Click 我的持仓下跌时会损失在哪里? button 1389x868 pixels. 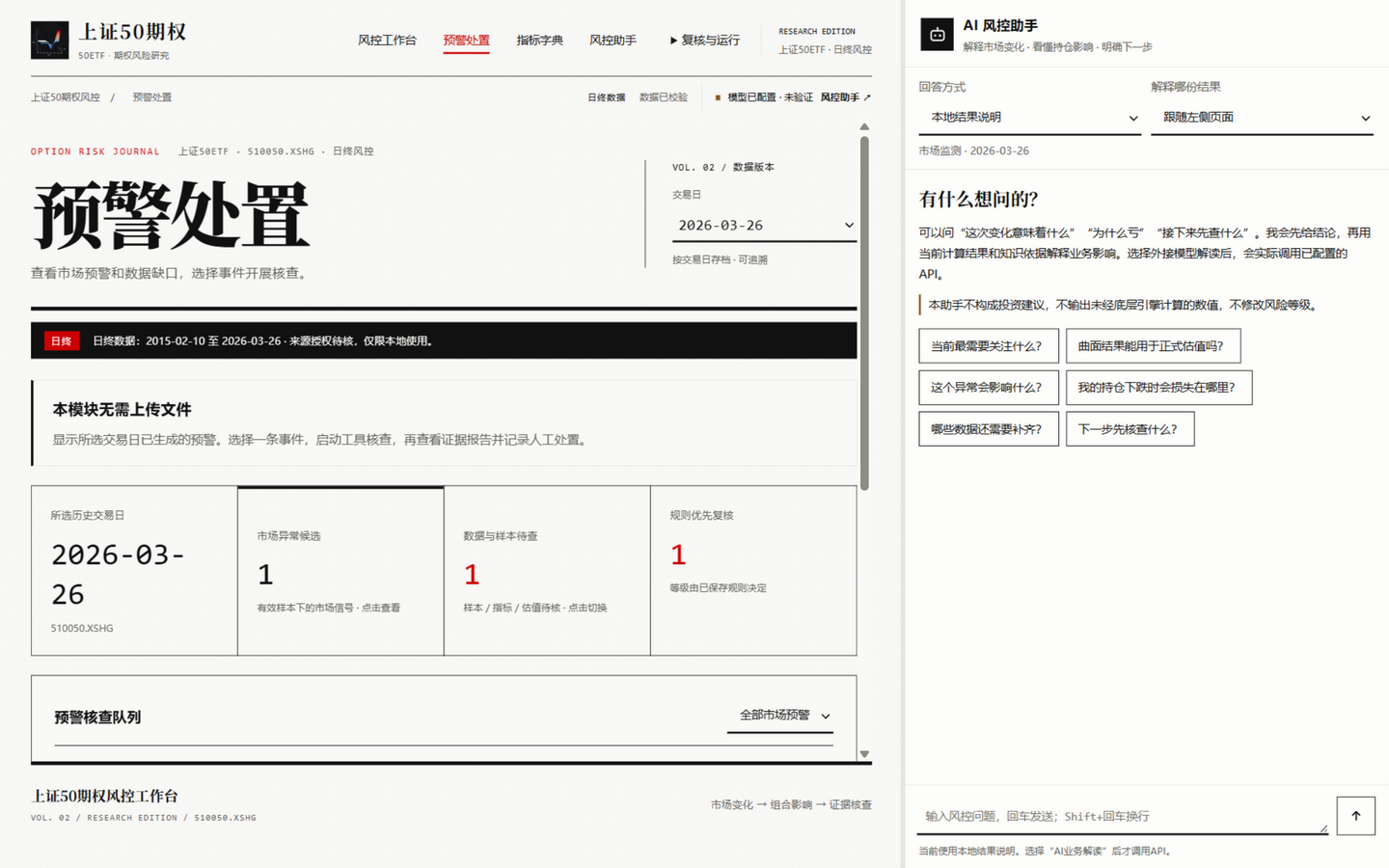1158,388
